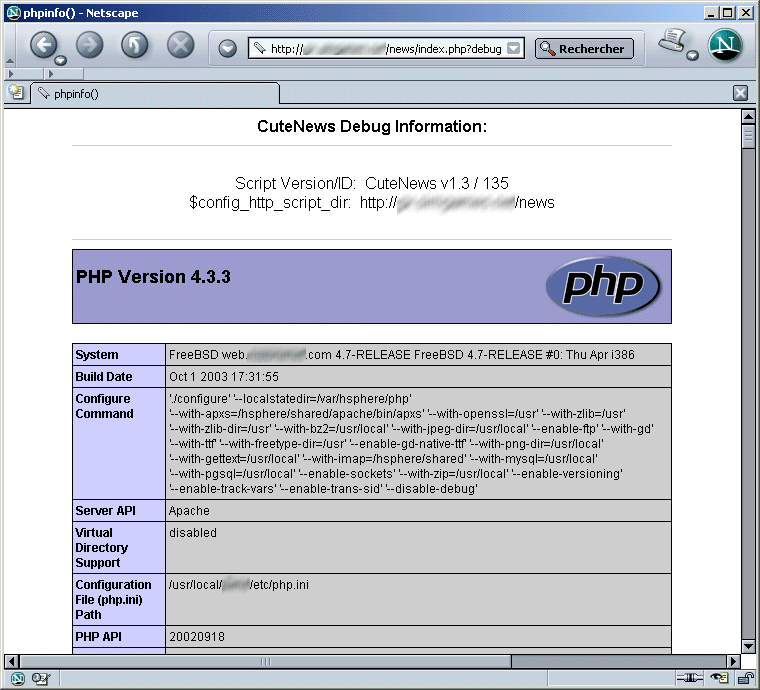Click the Back navigation button
The width and height of the screenshot is (760, 690).
(43, 44)
